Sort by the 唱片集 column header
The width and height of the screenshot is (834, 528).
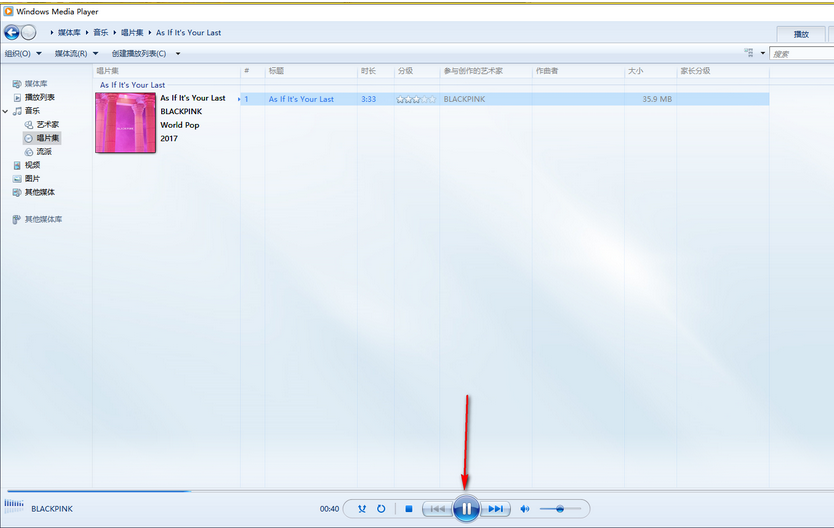pos(166,71)
